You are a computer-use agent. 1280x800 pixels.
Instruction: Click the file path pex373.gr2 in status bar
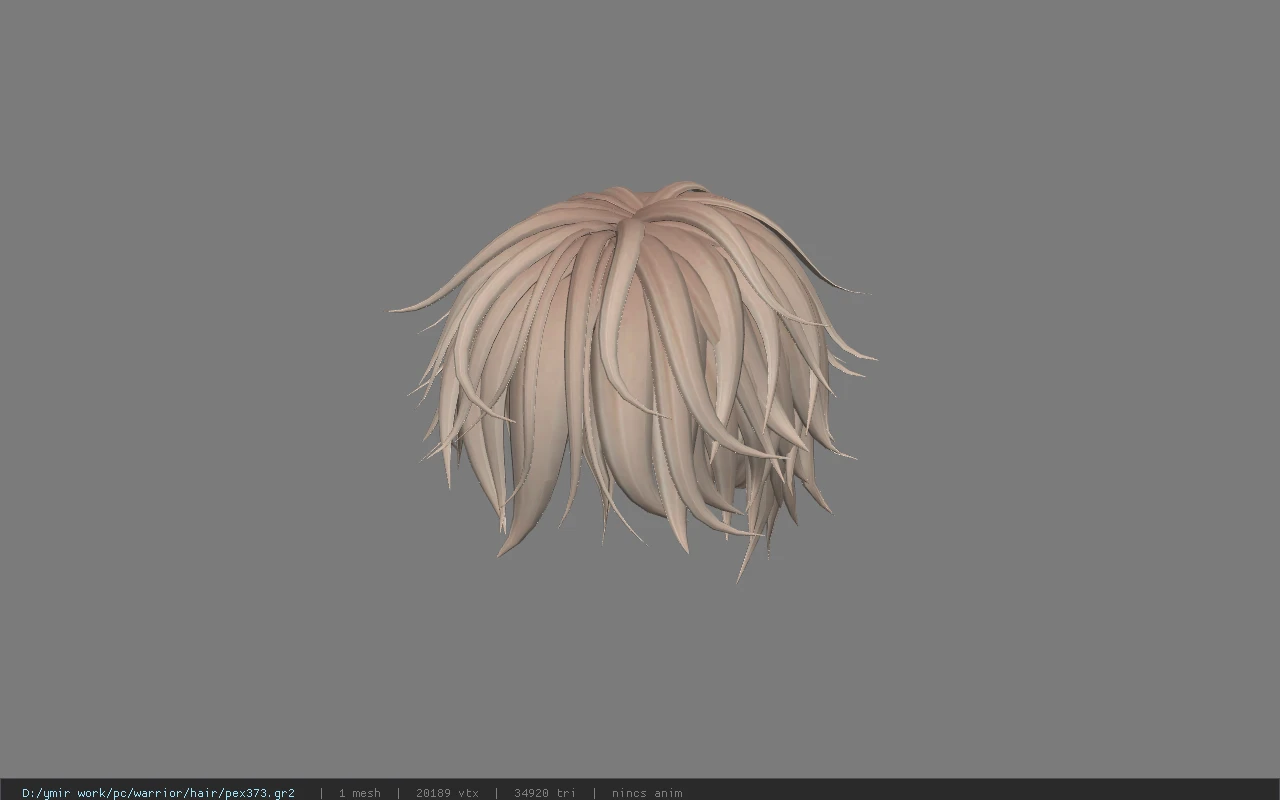tap(158, 793)
